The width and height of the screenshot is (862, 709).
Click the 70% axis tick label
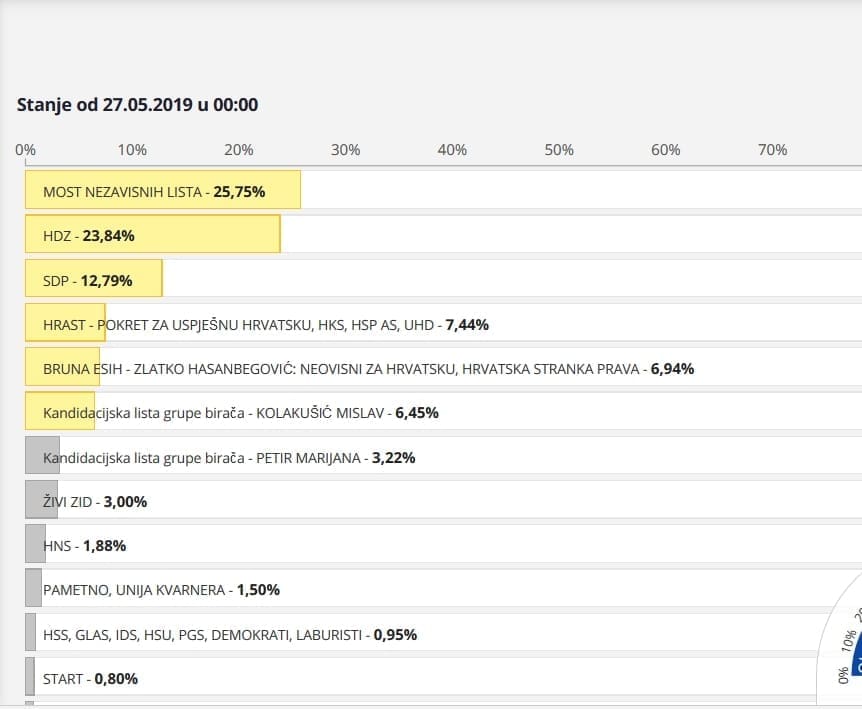point(772,150)
